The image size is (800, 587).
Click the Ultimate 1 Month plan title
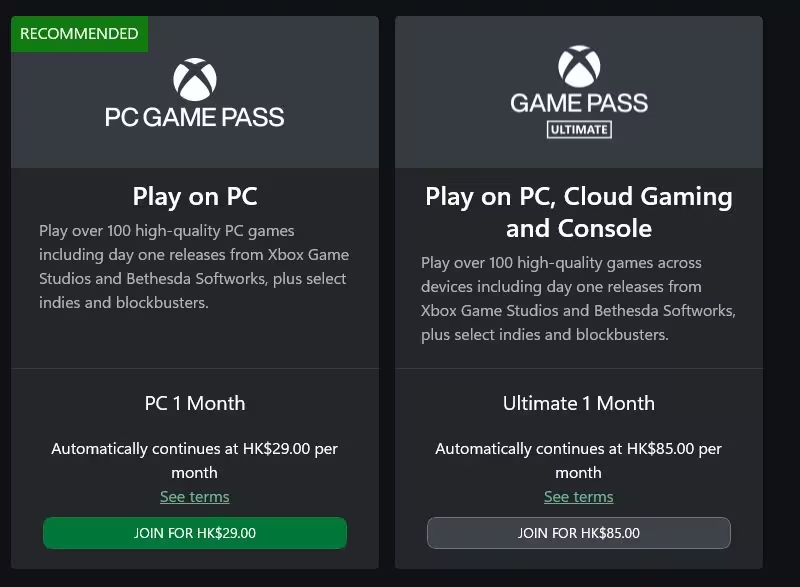tap(579, 403)
